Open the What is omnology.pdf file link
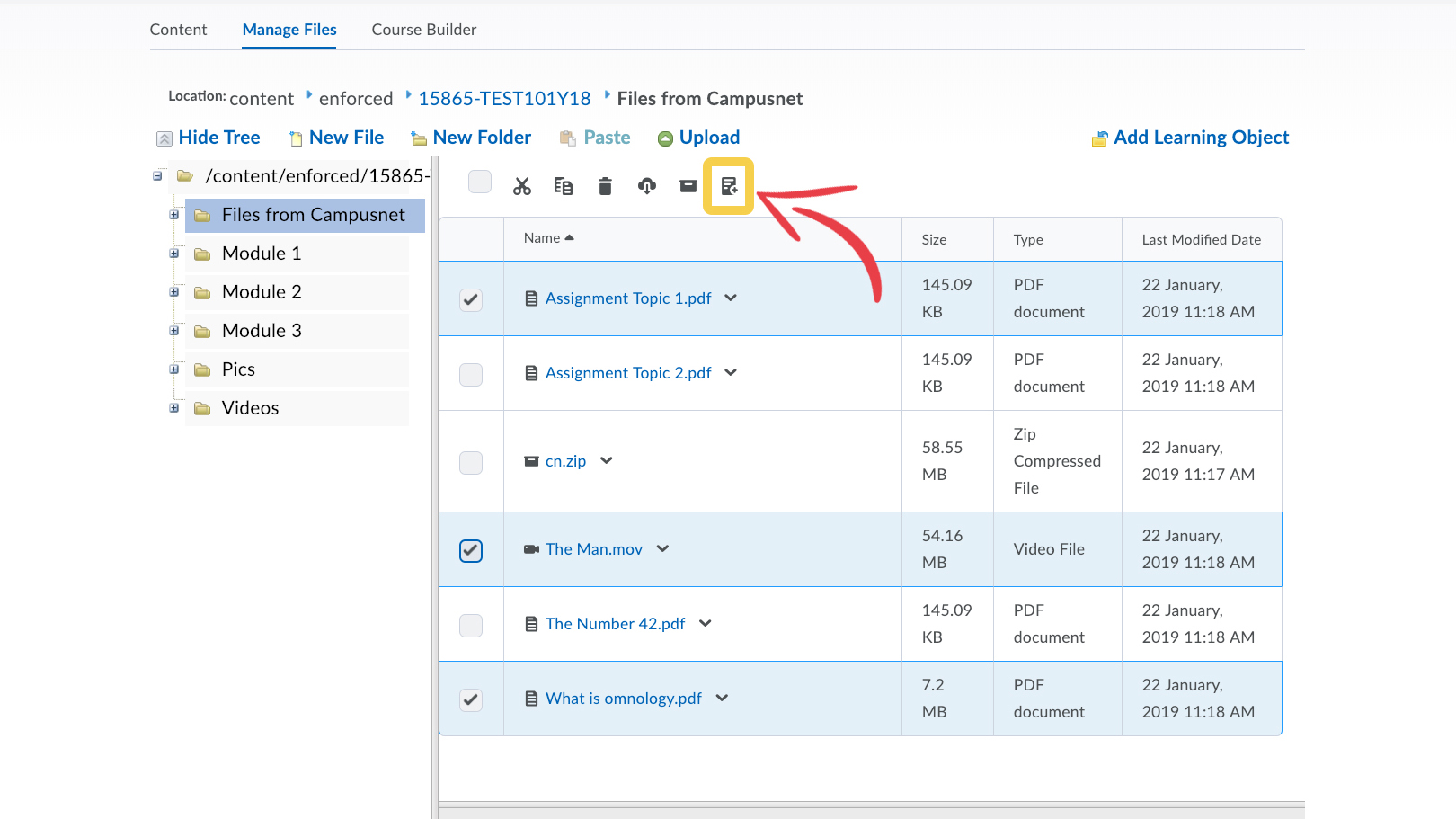The width and height of the screenshot is (1456, 819). [x=623, y=699]
